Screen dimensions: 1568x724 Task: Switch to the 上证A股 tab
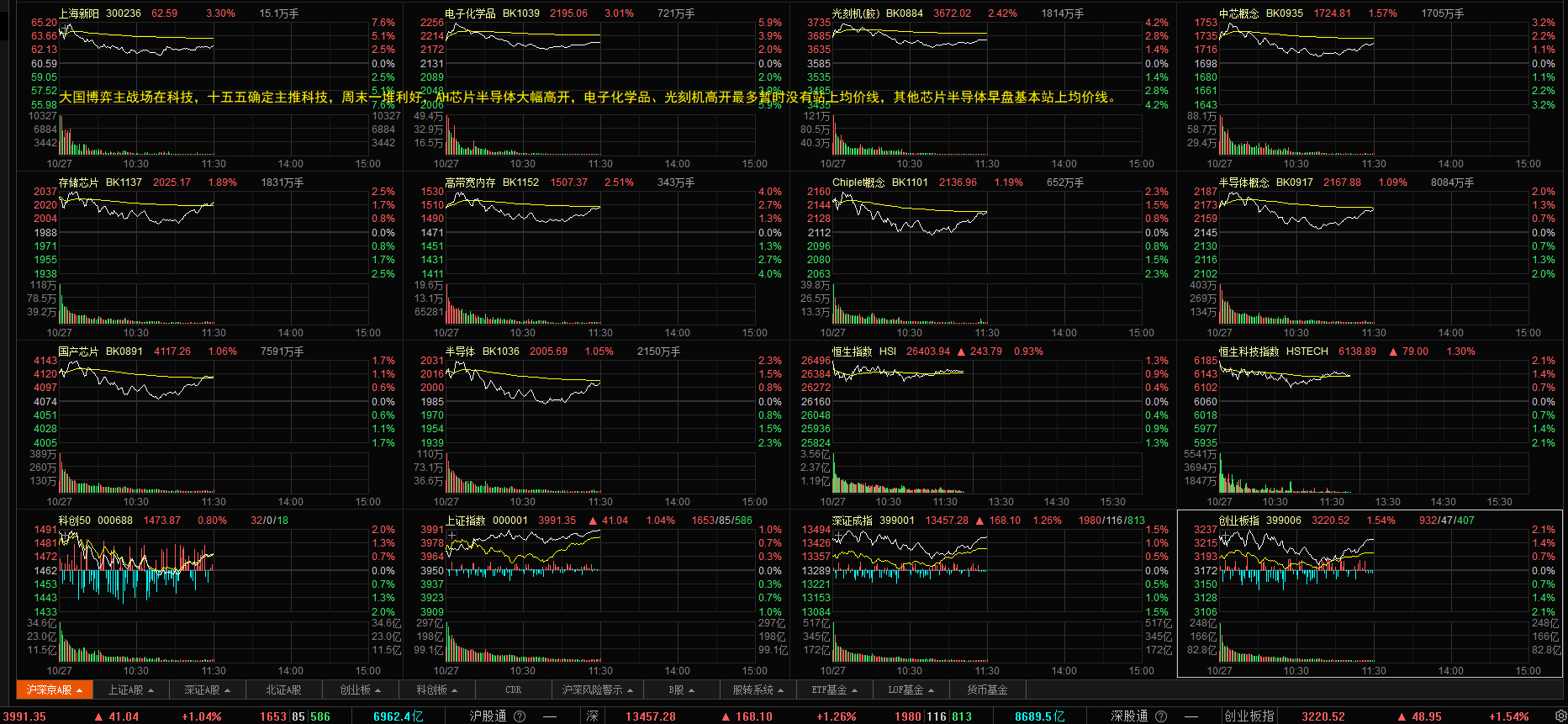click(x=130, y=690)
